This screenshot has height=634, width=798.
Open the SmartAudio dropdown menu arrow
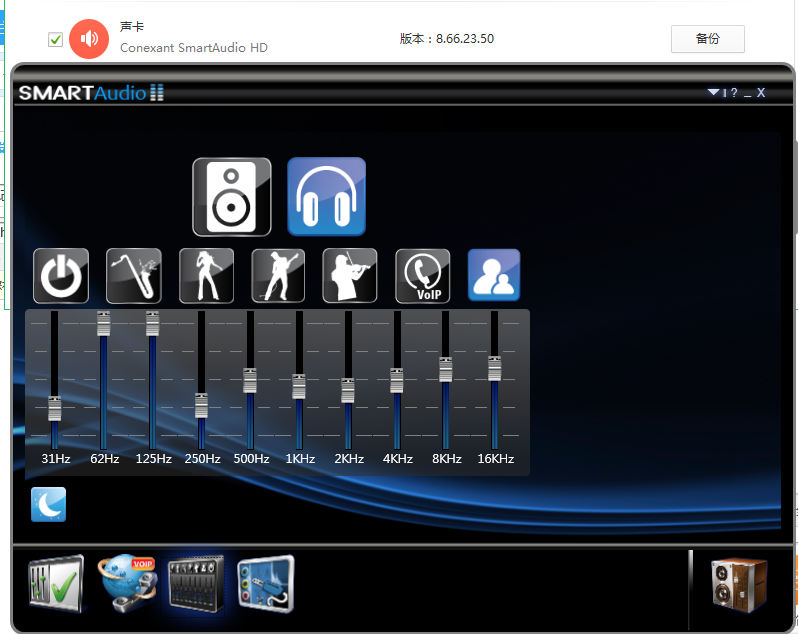click(714, 92)
